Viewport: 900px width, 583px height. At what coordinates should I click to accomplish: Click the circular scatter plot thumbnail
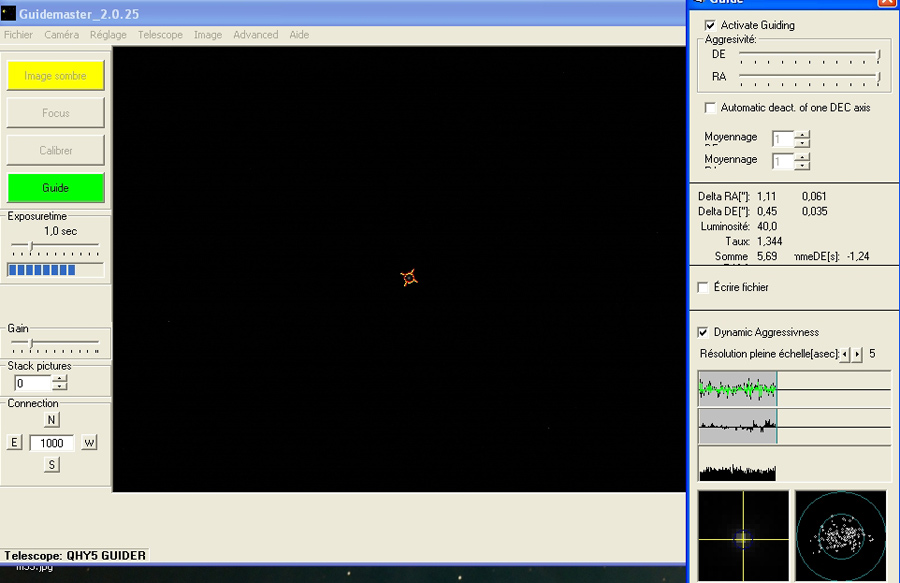coord(841,537)
